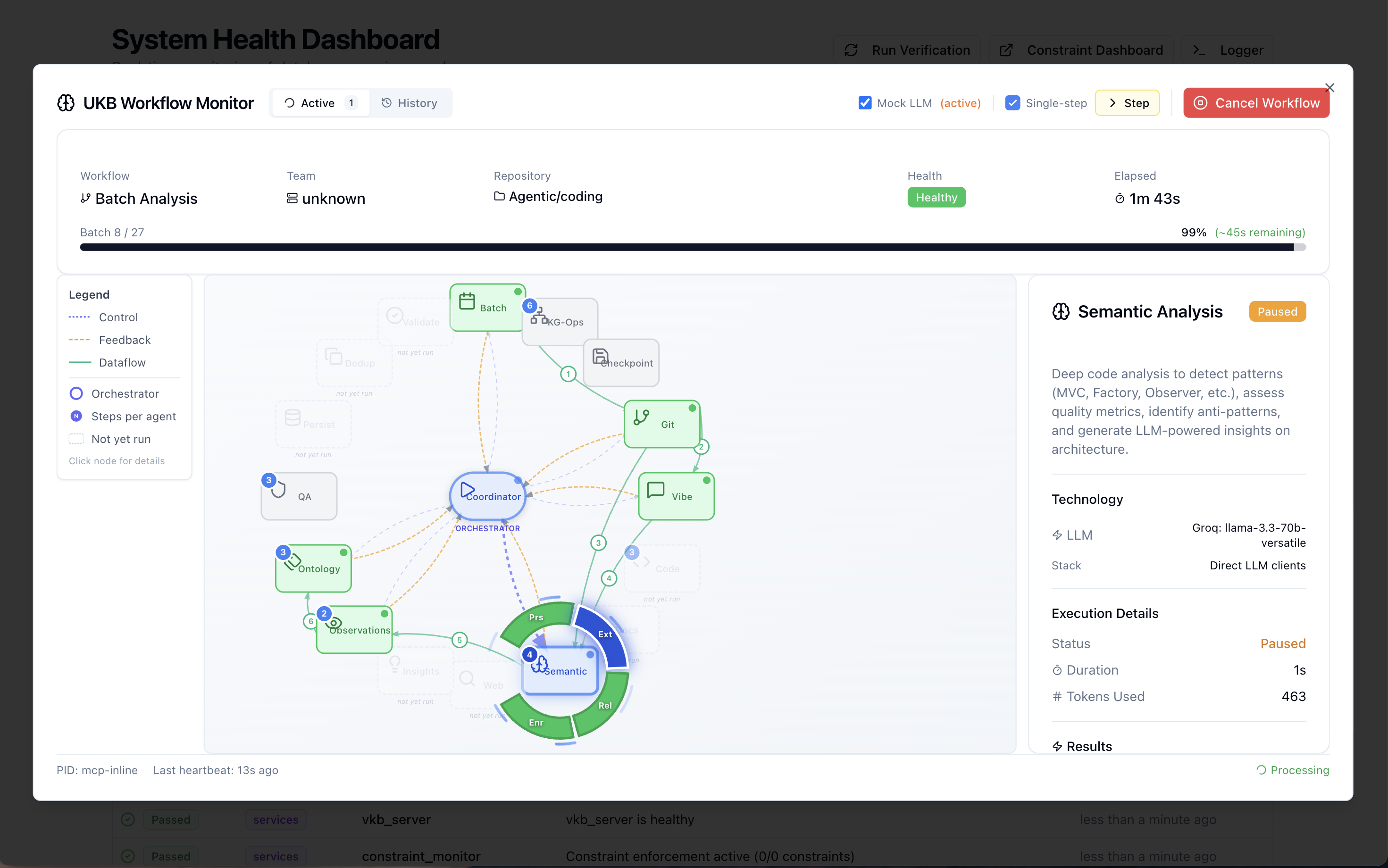Switch to the Active tab

[321, 103]
